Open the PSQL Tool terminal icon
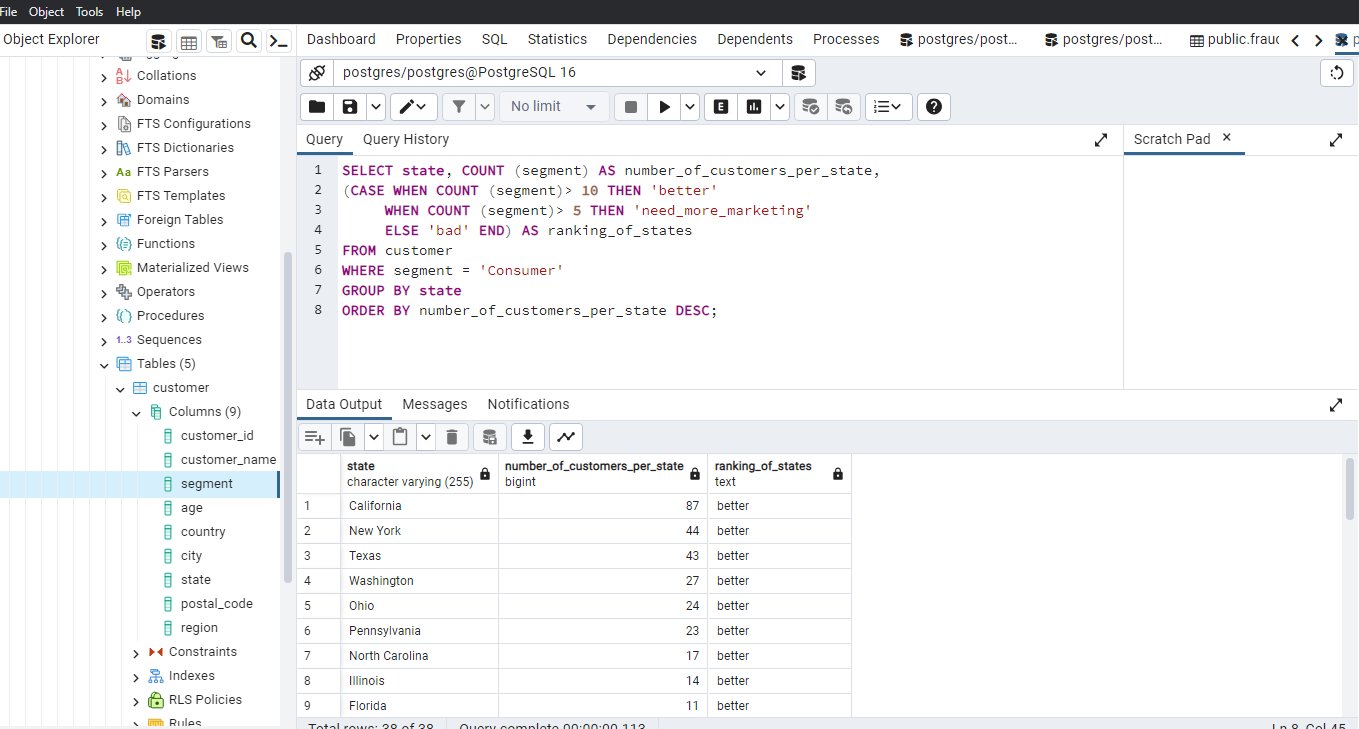Viewport: 1359px width, 729px height. click(279, 41)
